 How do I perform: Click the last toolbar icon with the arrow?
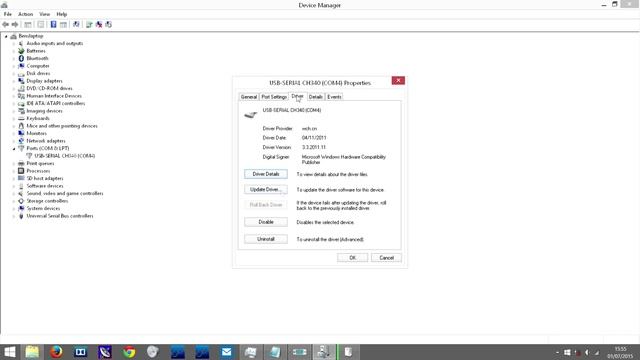pyautogui.click(x=109, y=24)
